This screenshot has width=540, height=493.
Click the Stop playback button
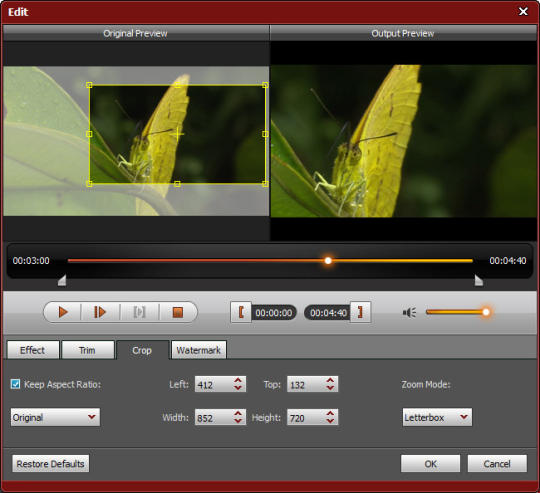[178, 312]
